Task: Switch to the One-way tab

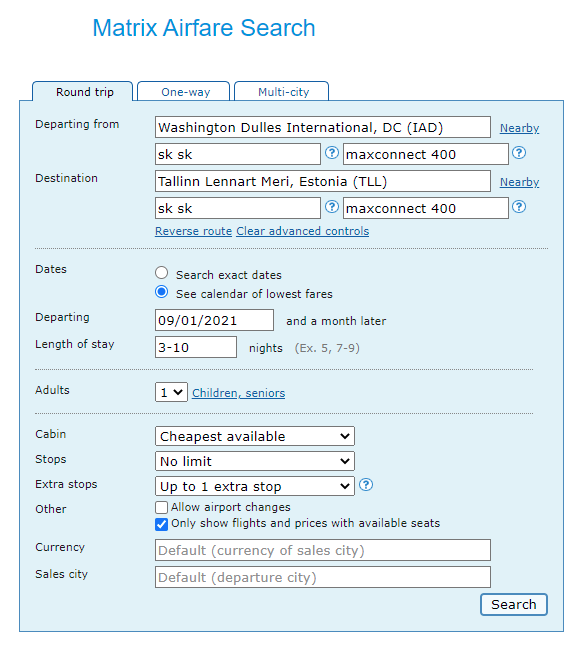Action: (x=183, y=91)
